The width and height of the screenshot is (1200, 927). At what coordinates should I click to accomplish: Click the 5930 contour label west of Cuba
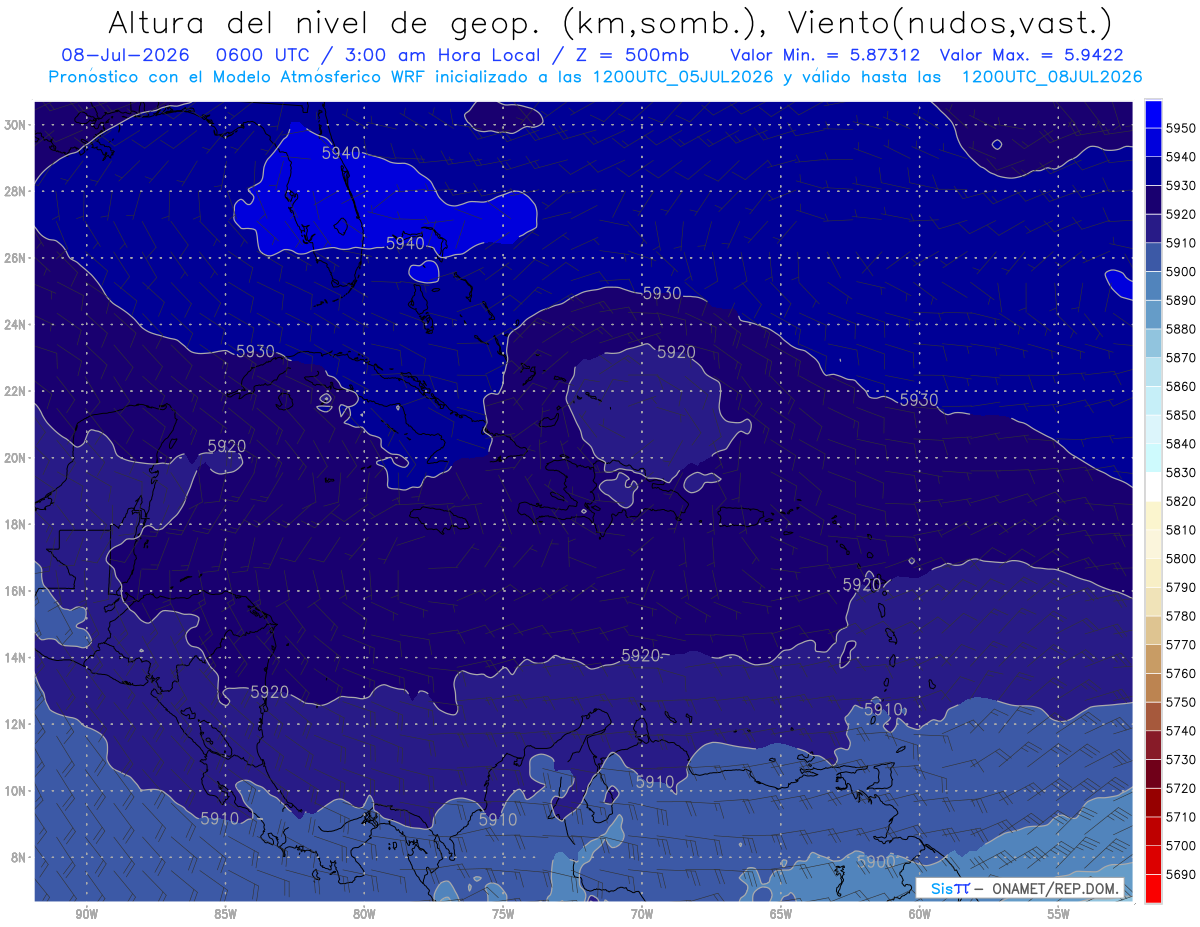pyautogui.click(x=255, y=352)
